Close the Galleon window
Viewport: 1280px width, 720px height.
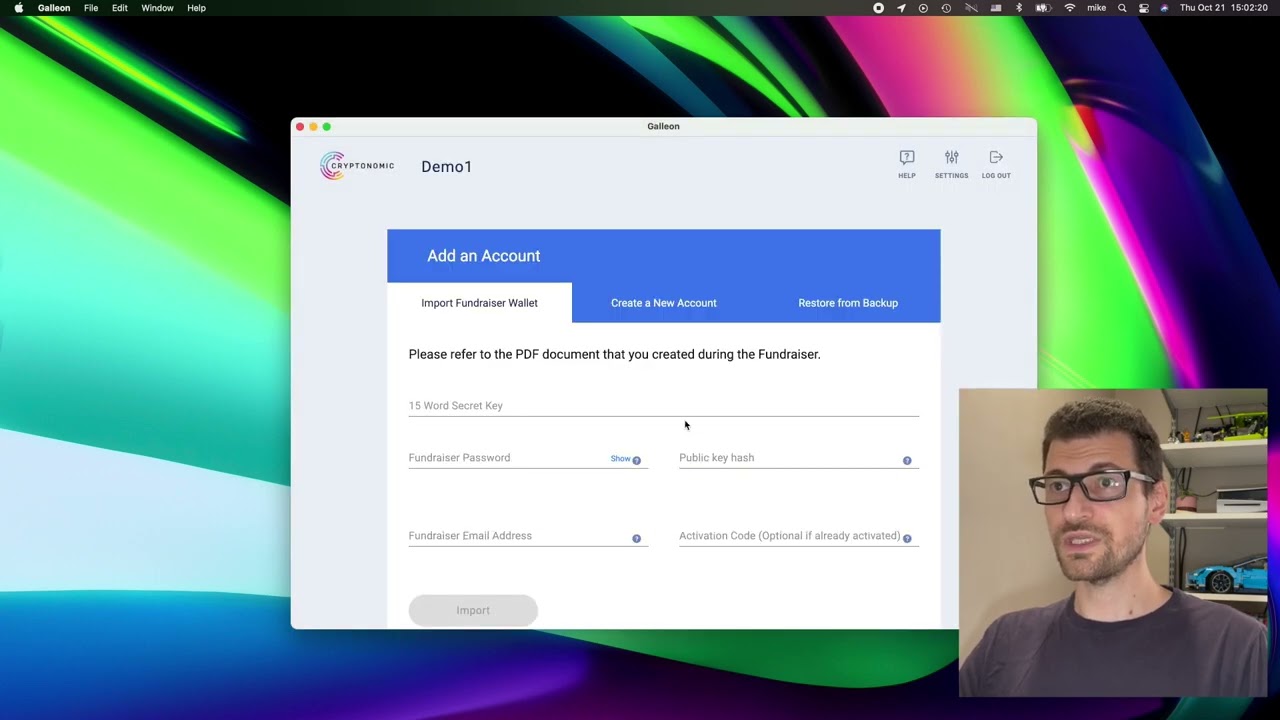tap(300, 127)
